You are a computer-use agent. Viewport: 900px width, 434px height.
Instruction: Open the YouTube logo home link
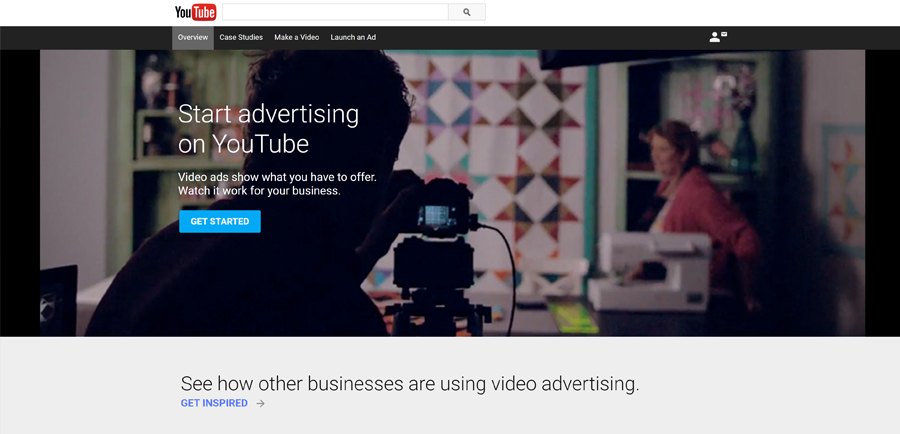click(195, 12)
